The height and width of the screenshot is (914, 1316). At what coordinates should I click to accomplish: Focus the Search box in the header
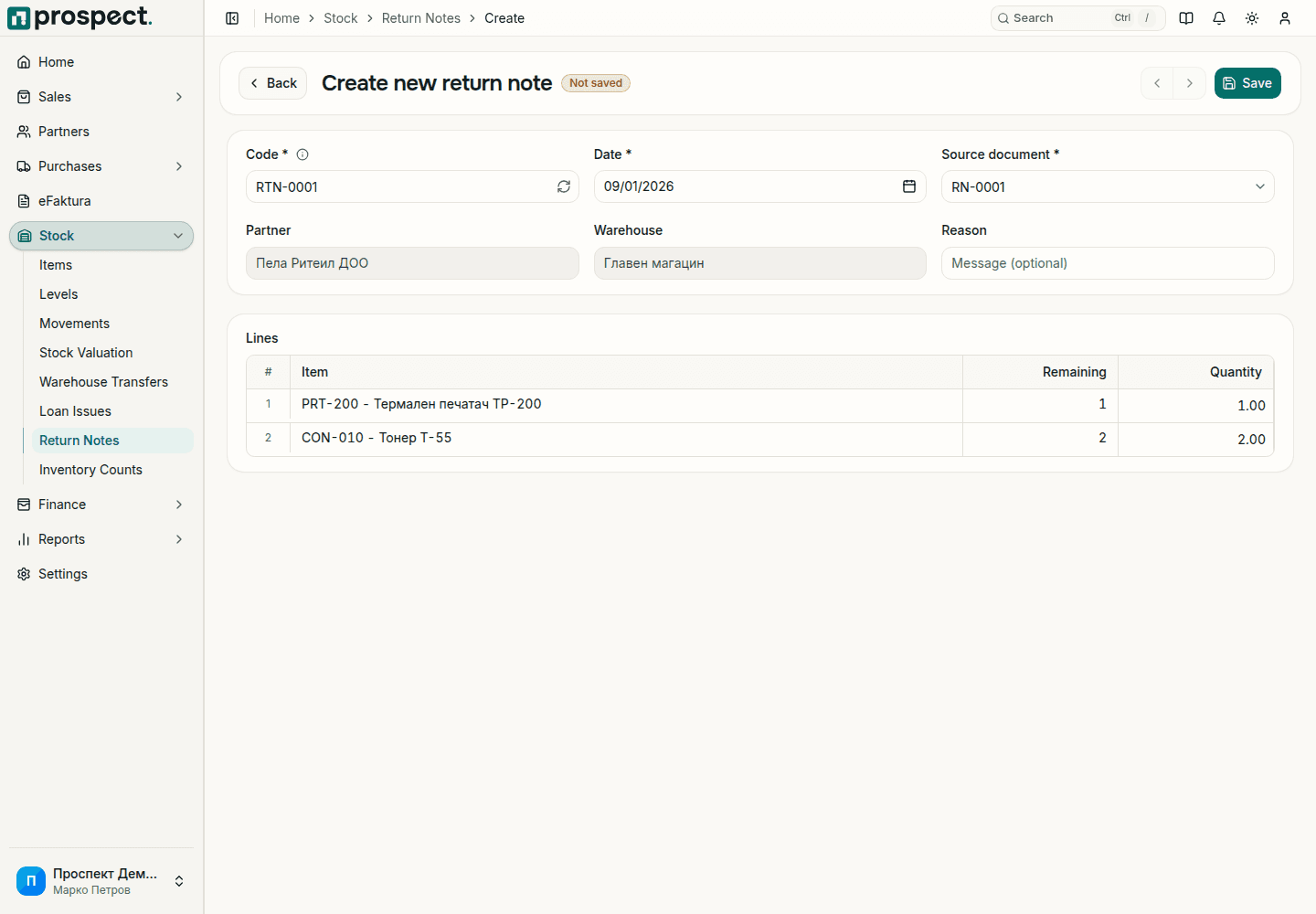coord(1078,18)
